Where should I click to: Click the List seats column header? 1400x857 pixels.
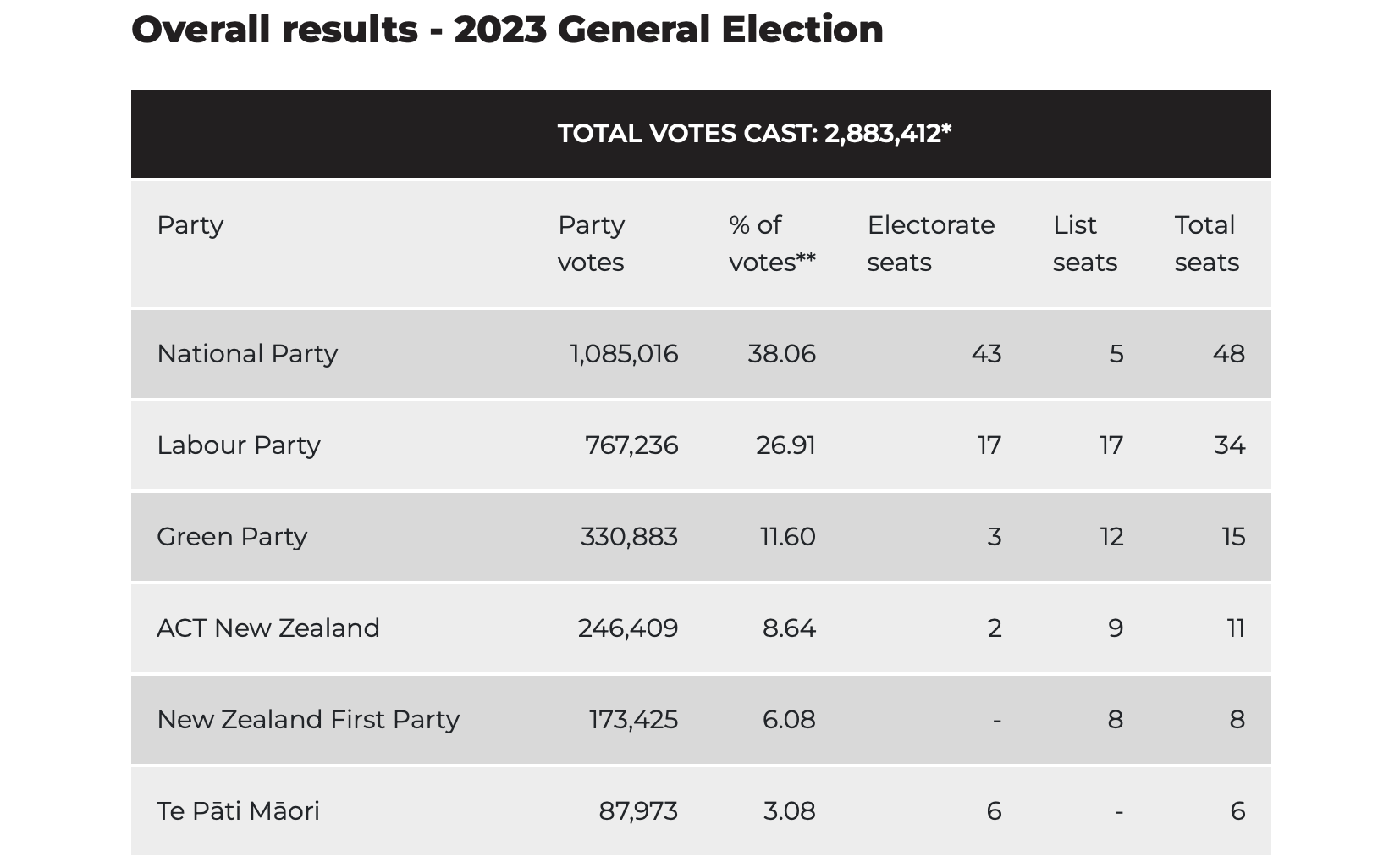[x=1084, y=243]
